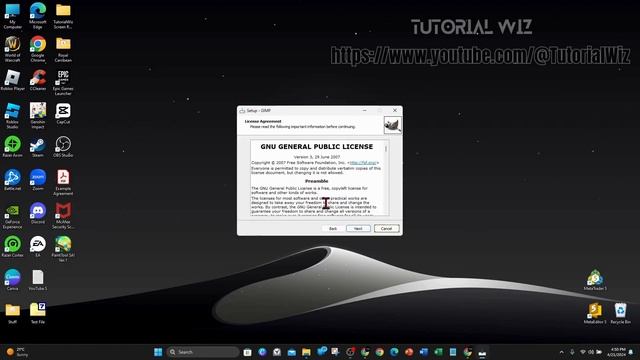Click the taskbar Search box
Viewport: 640px width, 360px height.
[203, 352]
